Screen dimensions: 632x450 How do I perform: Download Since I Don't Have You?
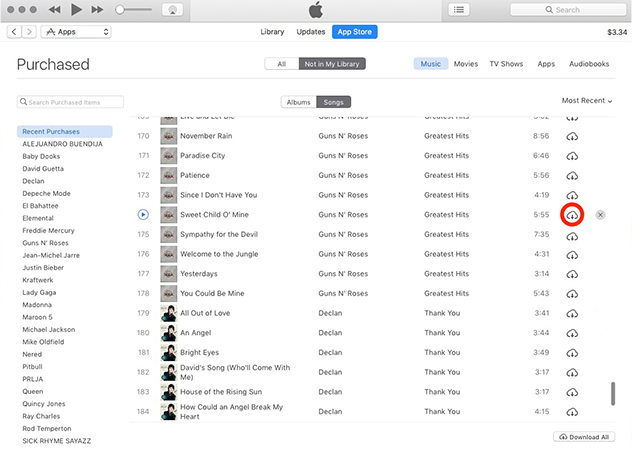click(572, 196)
